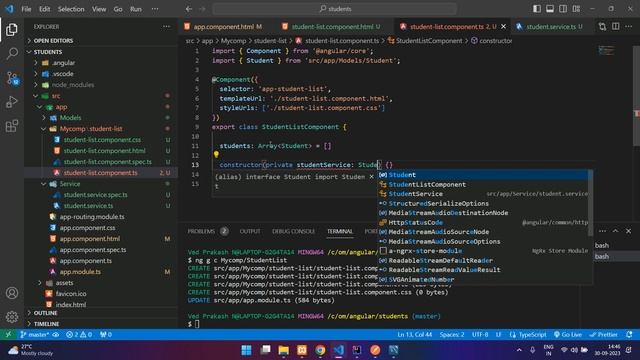Change the Spaces: 2 indentation setting

click(452, 335)
